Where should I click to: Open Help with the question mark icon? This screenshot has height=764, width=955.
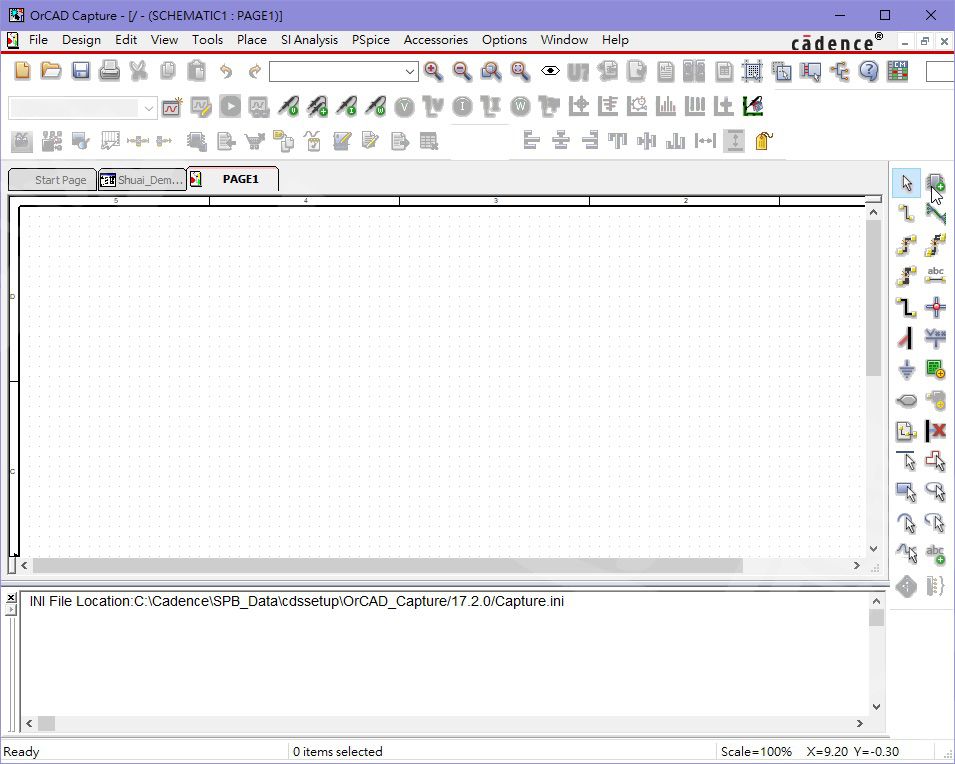(x=869, y=71)
